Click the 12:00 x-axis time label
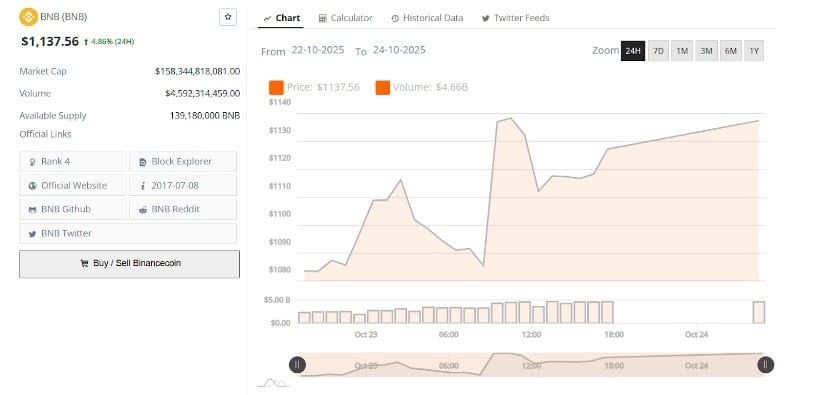Viewport: 825px width, 395px height. pyautogui.click(x=531, y=335)
